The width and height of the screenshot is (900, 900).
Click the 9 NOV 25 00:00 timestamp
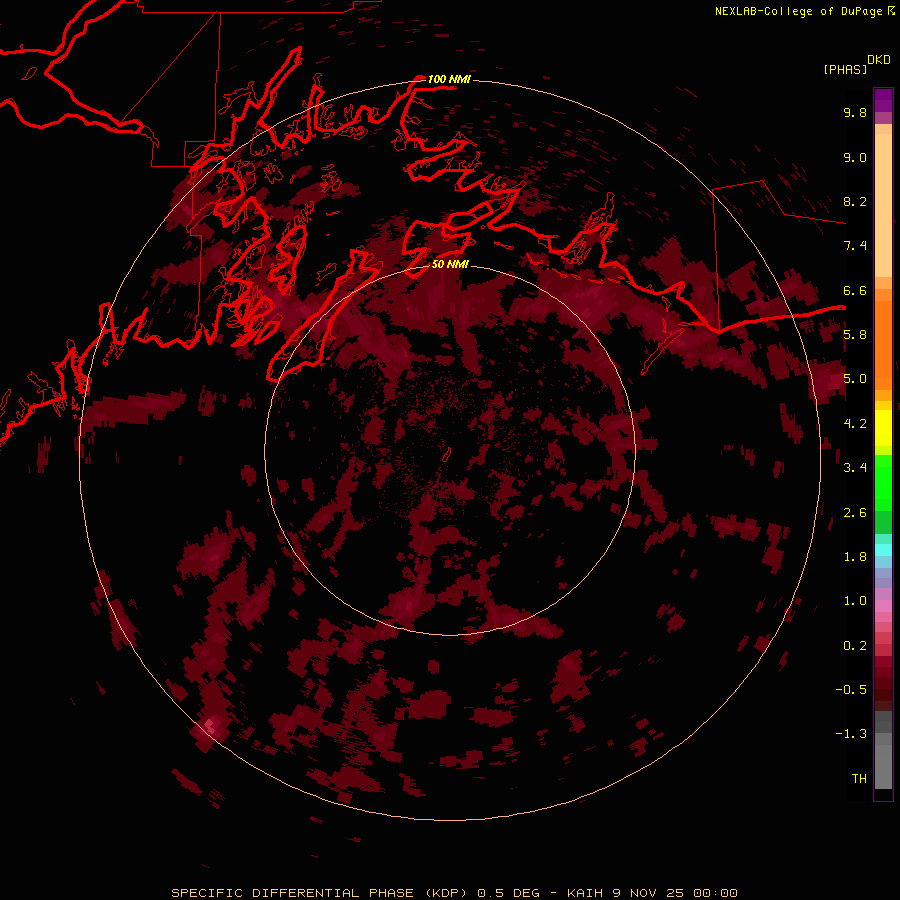point(676,893)
